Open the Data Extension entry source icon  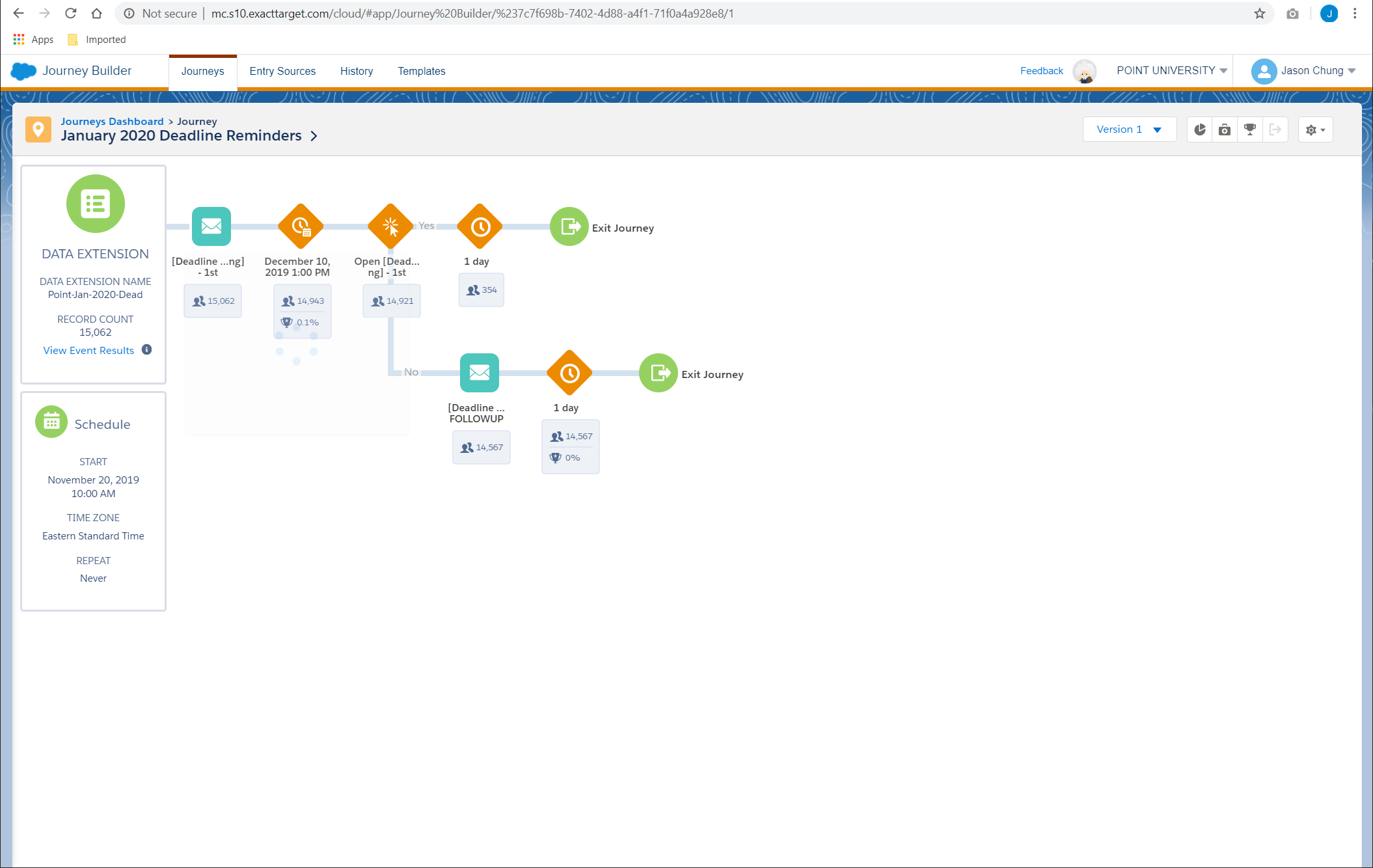click(95, 204)
